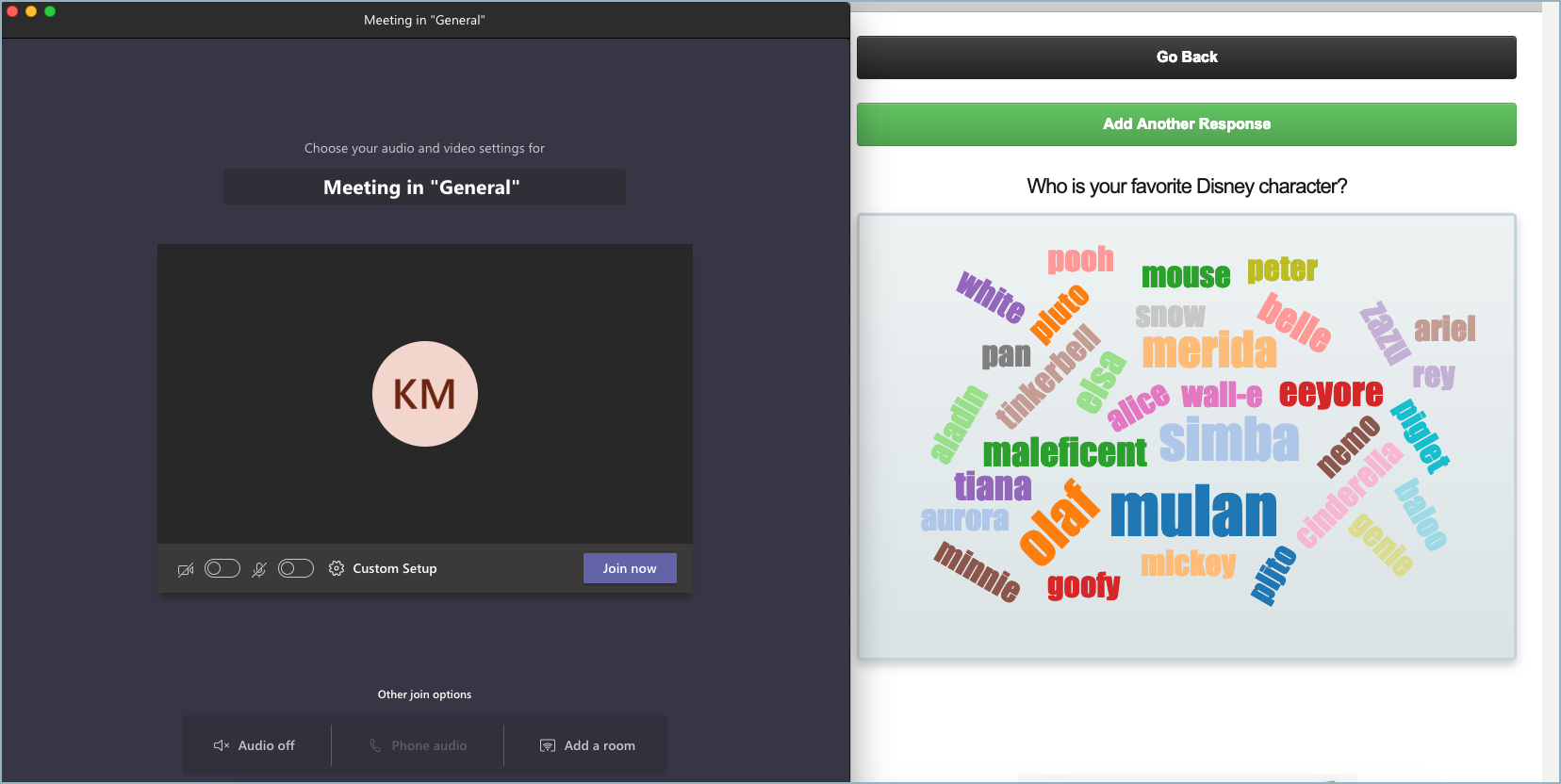Click the word tiana in word cloud
The width and height of the screenshot is (1561, 784).
pos(993,486)
